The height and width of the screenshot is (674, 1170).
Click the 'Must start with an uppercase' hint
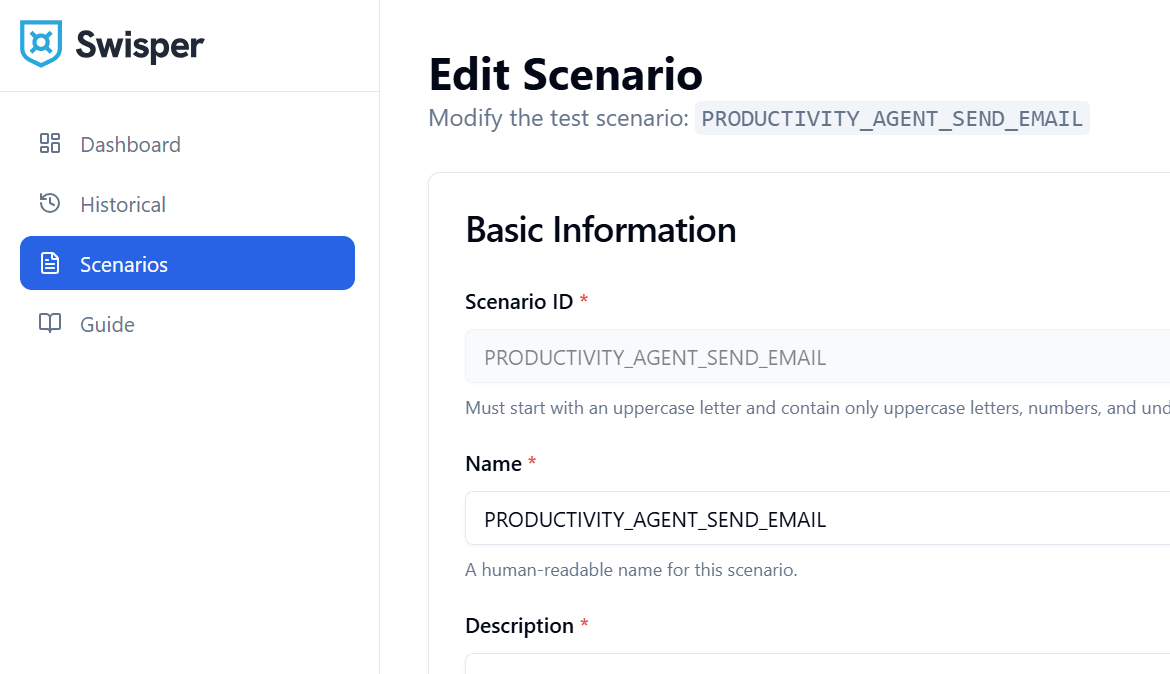(x=817, y=408)
